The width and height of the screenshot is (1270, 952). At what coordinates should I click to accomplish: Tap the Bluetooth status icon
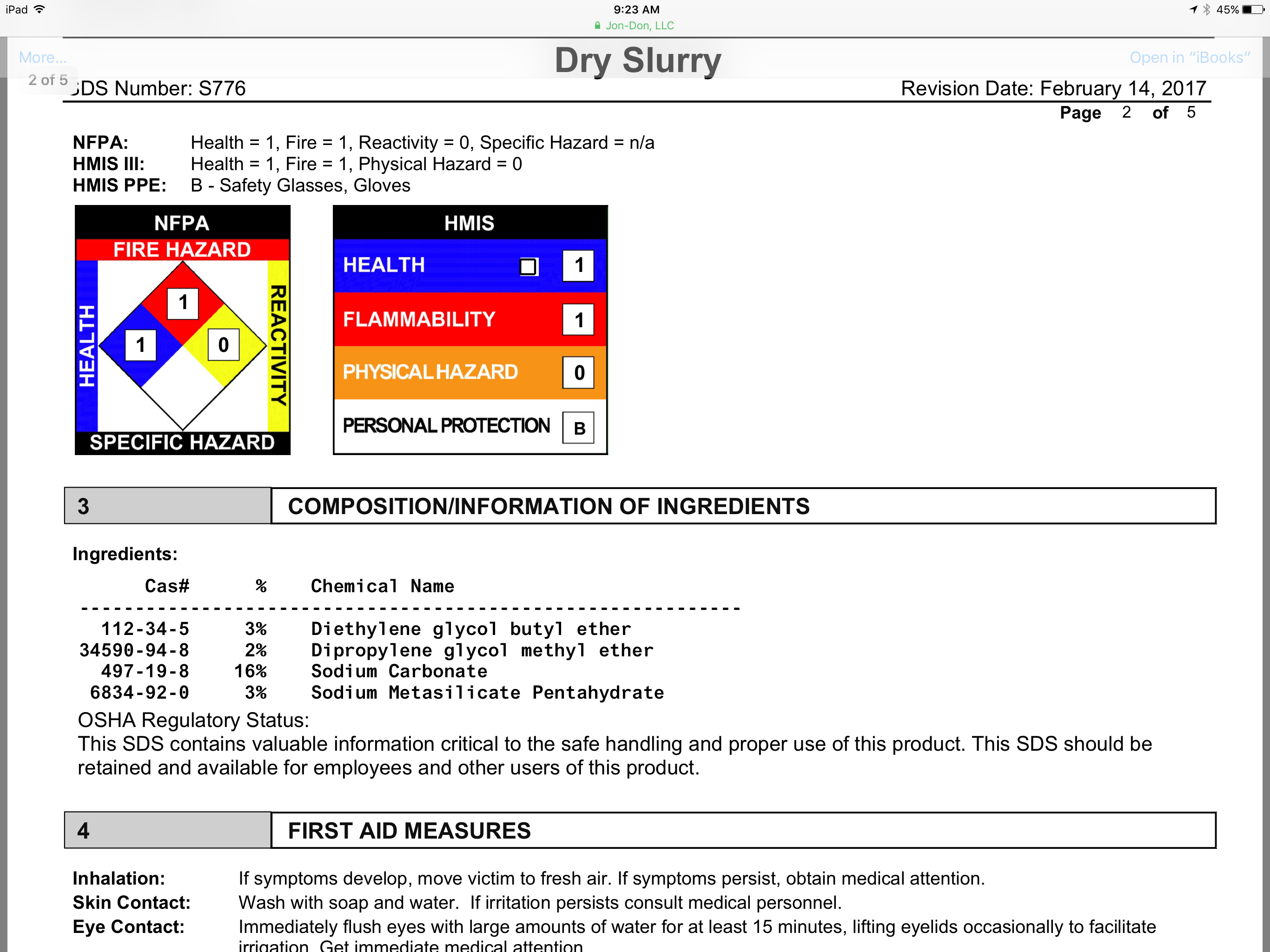point(1206,9)
